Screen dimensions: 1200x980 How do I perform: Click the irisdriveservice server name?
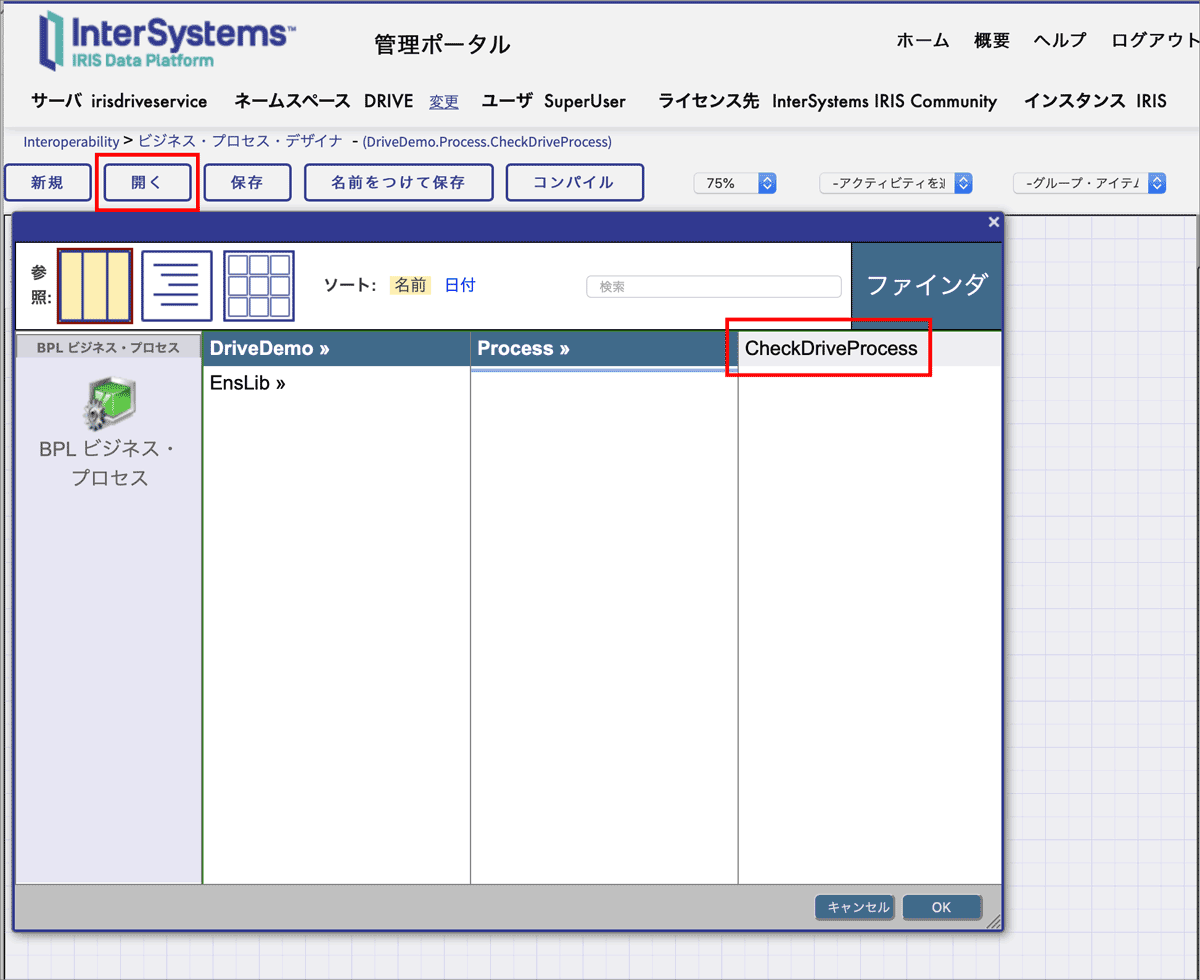point(149,101)
